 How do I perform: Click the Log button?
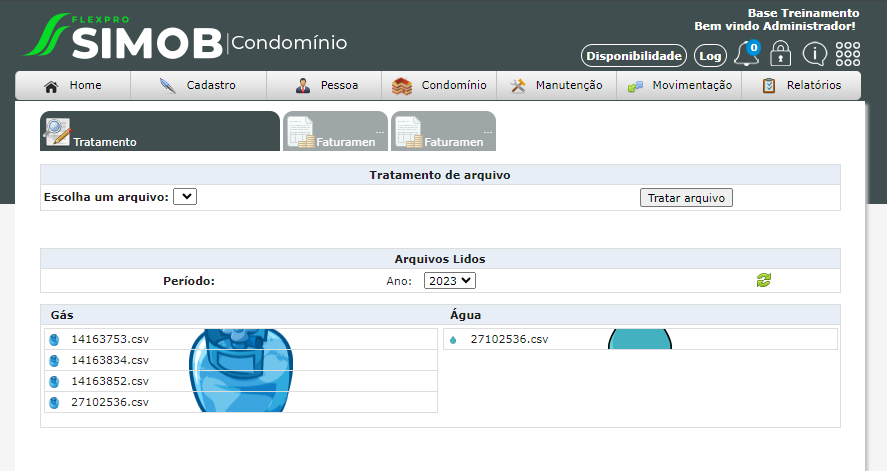[x=710, y=56]
